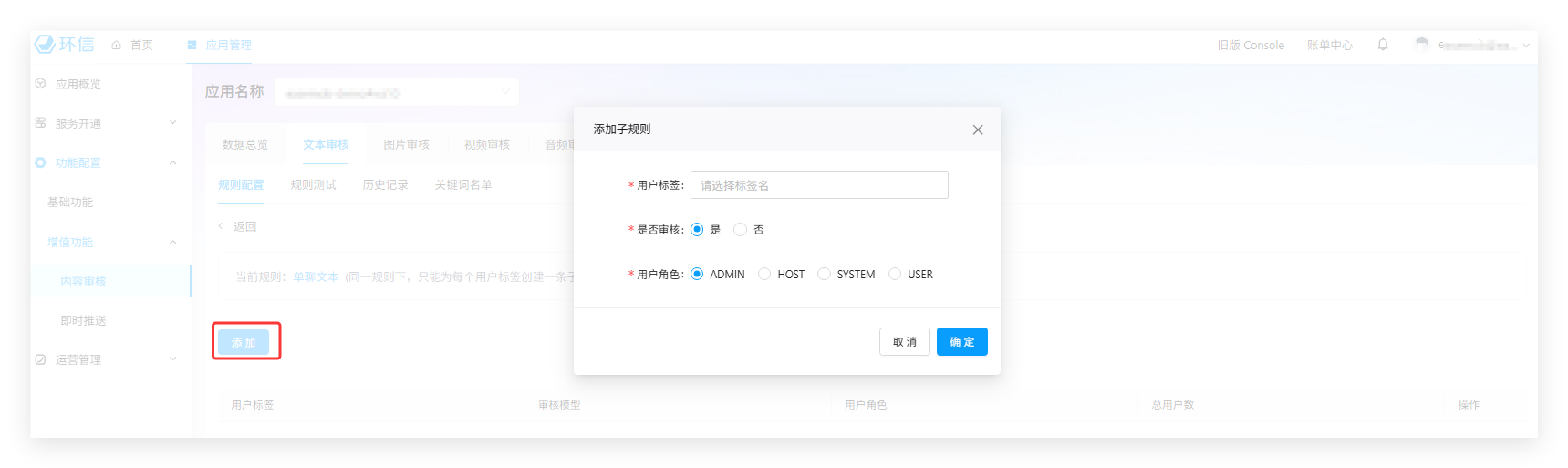Click the 环信 logo icon
Screen dimensions: 1568x468
pos(45,44)
